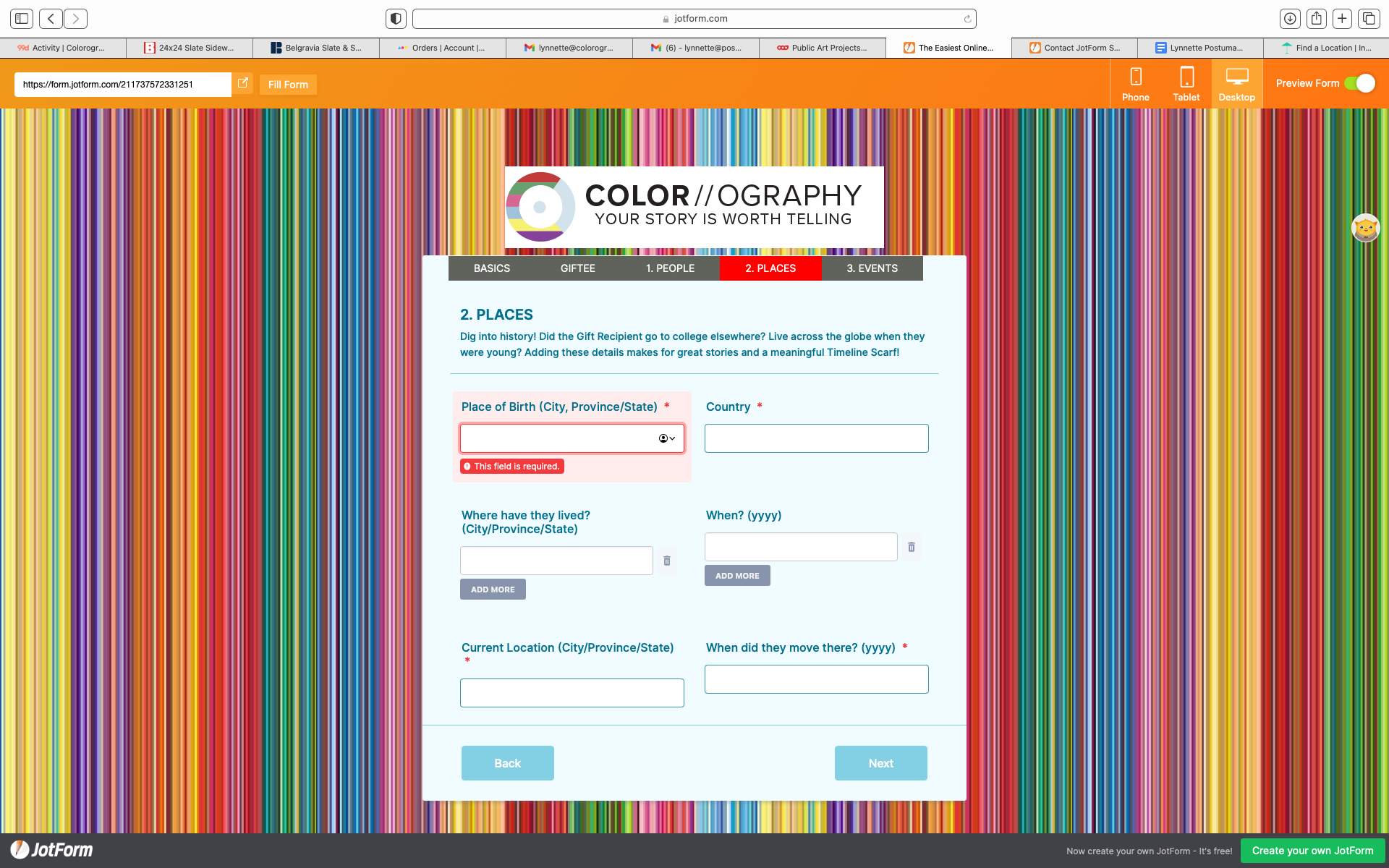Screen dimensions: 1389x868
Task: Open the 1. PEOPLE tab
Action: (x=670, y=268)
